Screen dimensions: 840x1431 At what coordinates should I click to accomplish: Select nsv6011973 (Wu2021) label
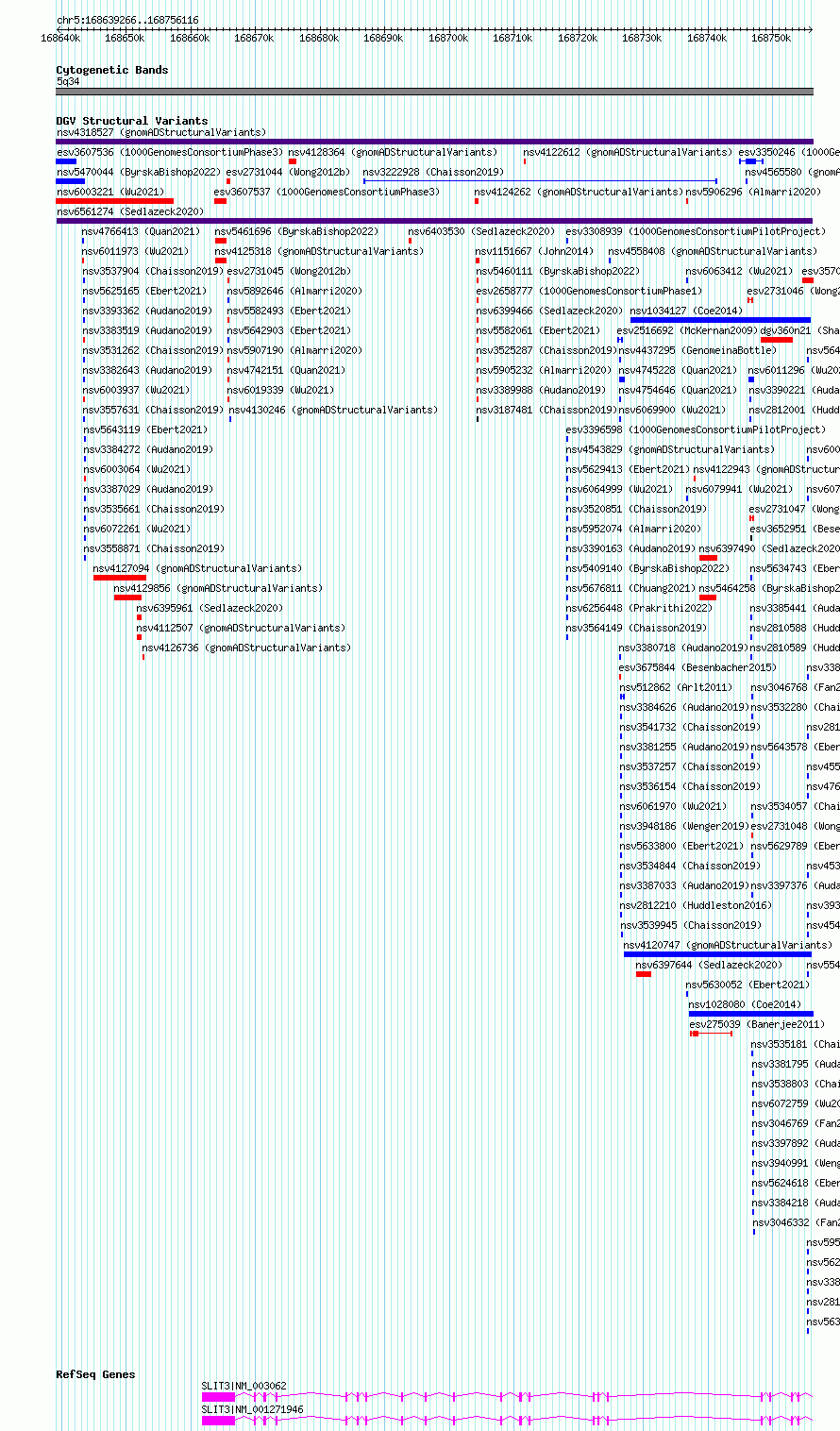tap(136, 251)
